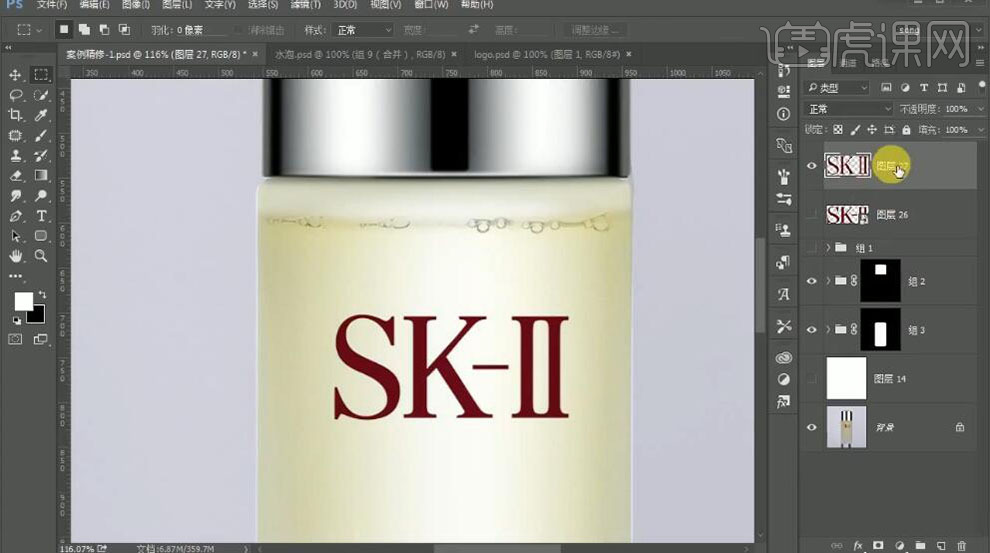This screenshot has height=553, width=990.
Task: Select the Clone Stamp tool
Action: point(15,156)
